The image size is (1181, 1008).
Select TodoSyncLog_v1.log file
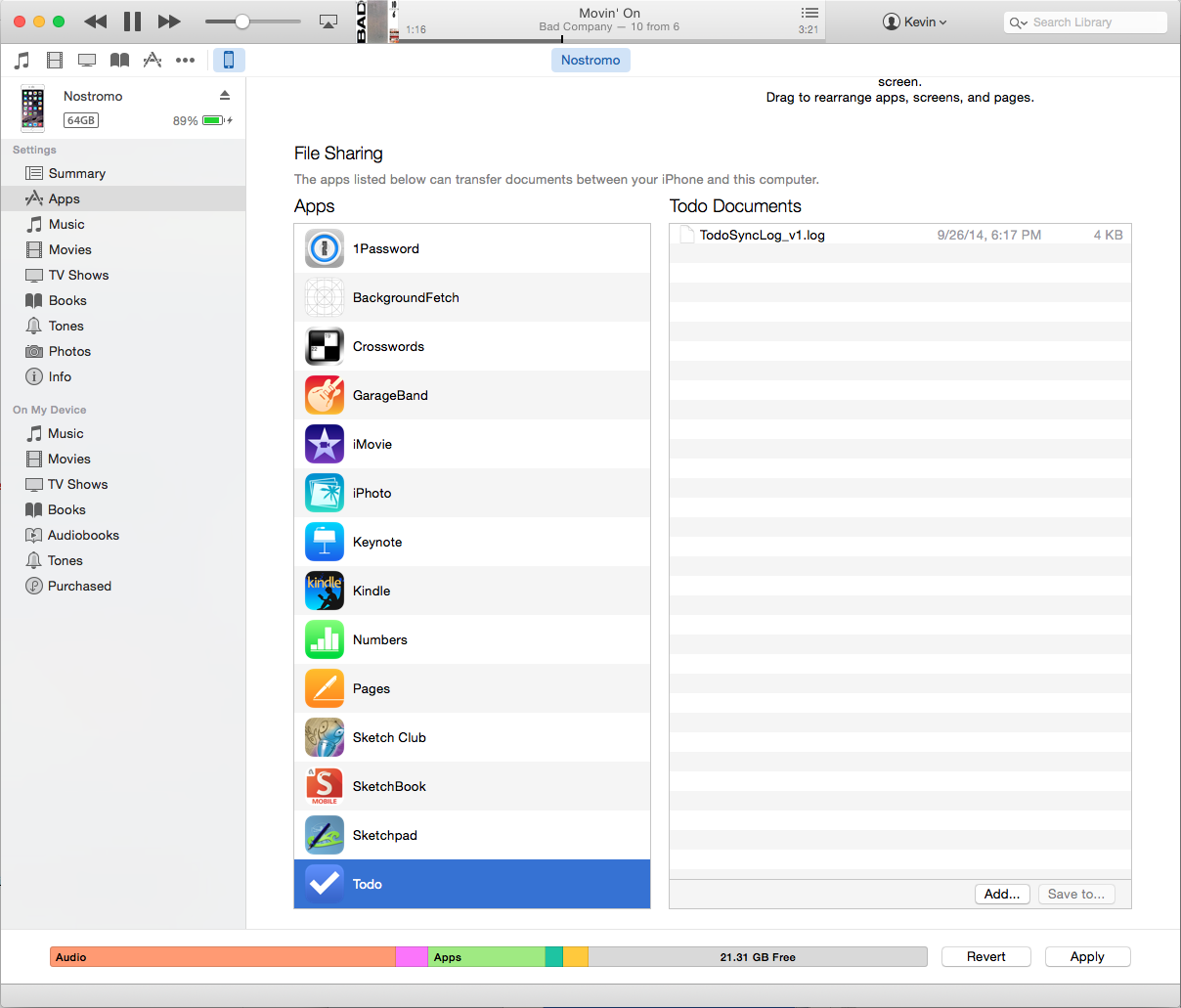(x=900, y=235)
